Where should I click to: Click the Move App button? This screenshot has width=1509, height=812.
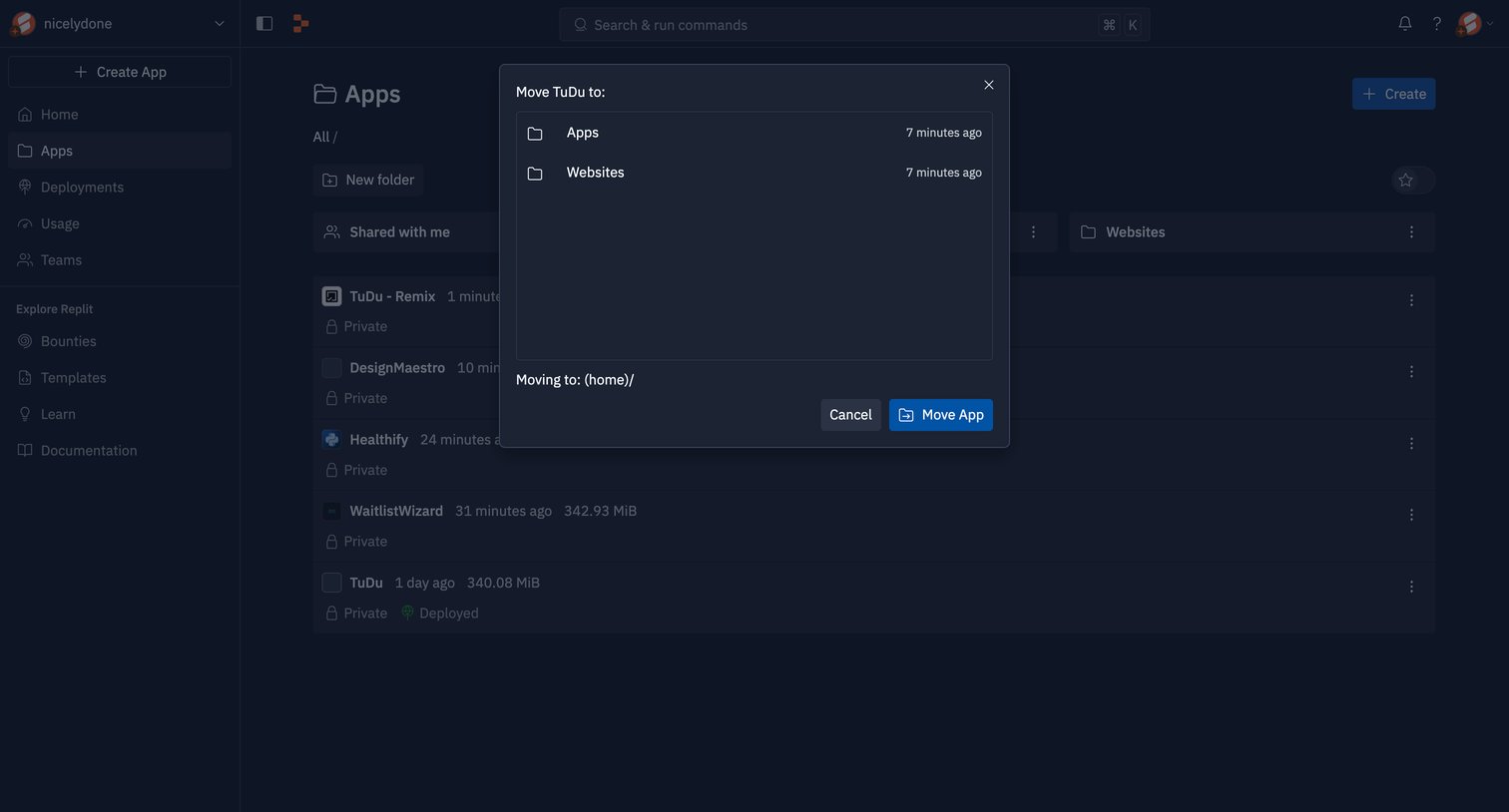click(941, 415)
